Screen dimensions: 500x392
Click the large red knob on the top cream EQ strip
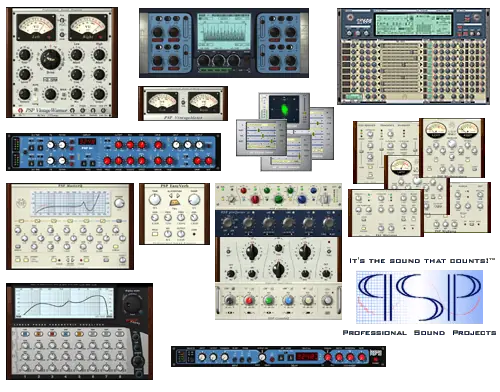255,199
